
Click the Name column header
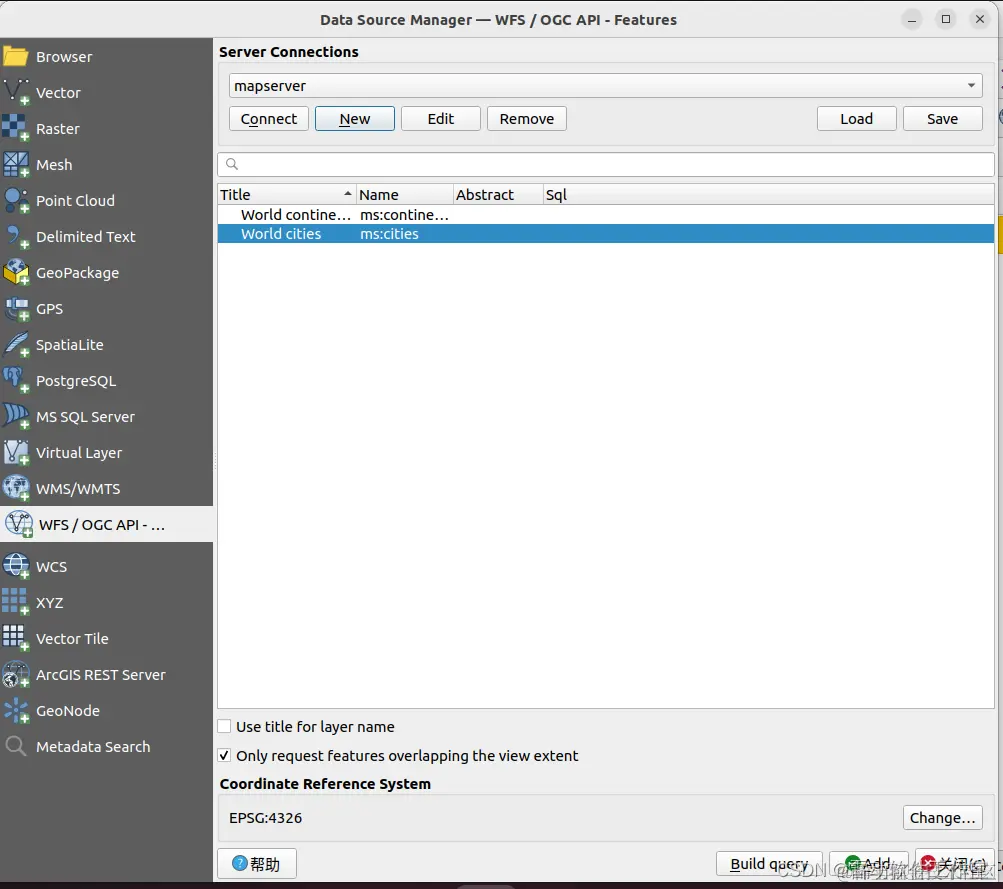click(404, 194)
